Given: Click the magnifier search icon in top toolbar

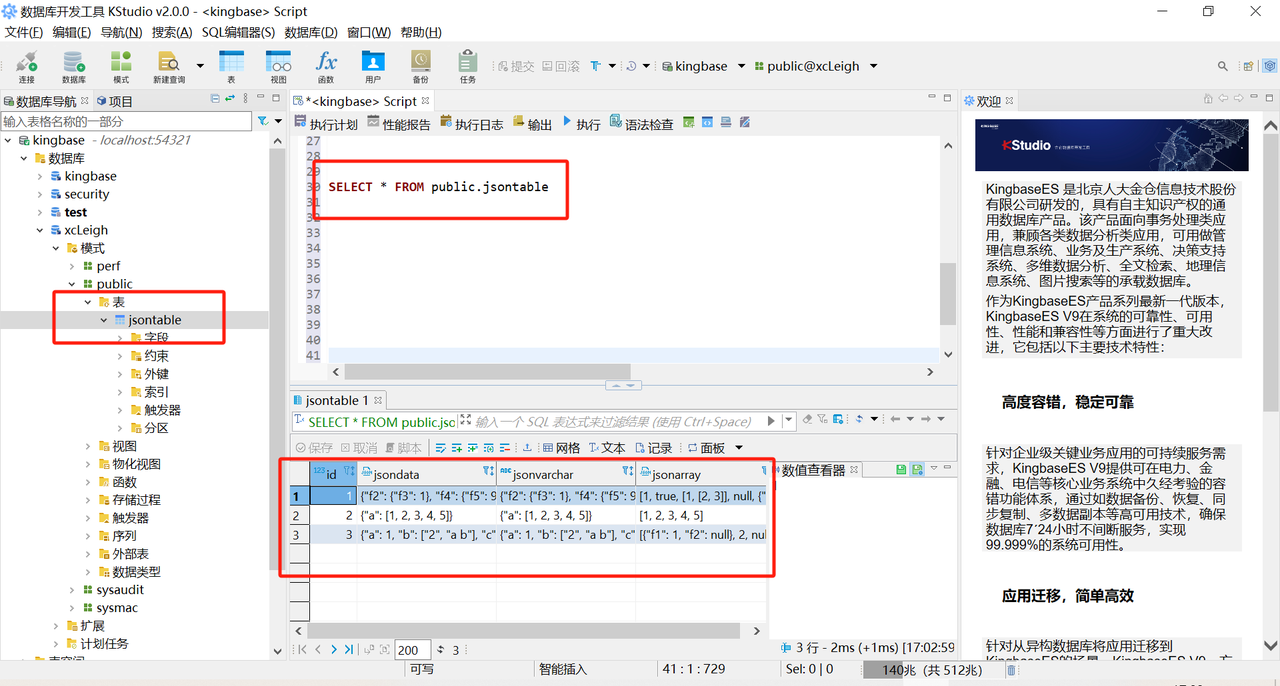Looking at the screenshot, I should 1223,66.
